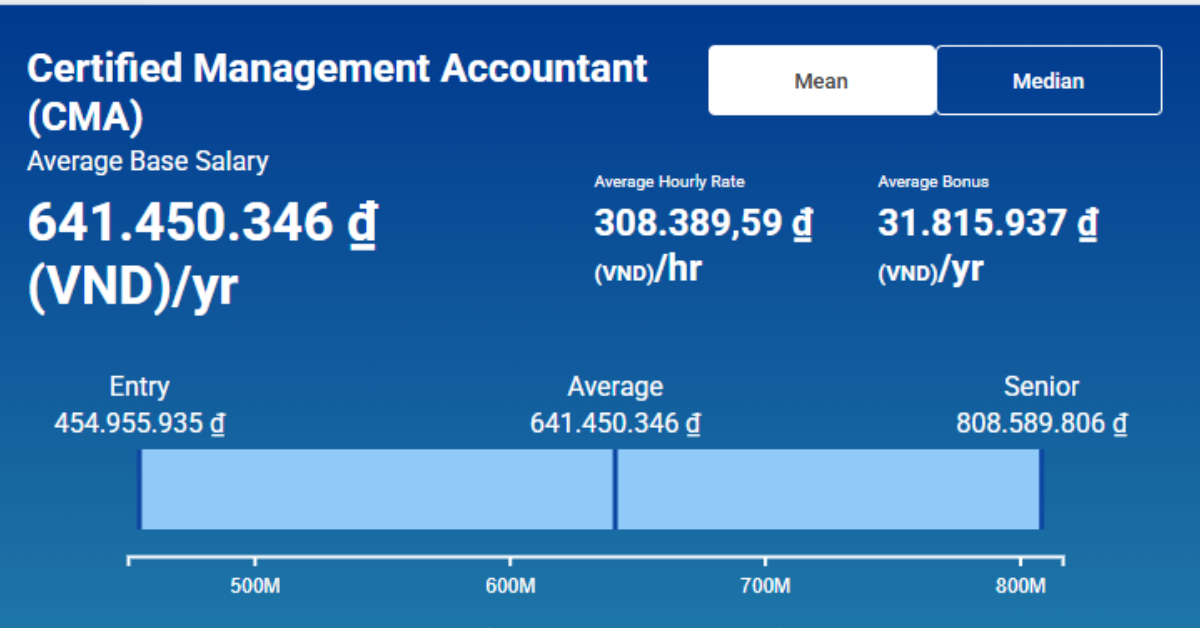Click the 700M axis tick label
1200x628 pixels.
(x=765, y=586)
